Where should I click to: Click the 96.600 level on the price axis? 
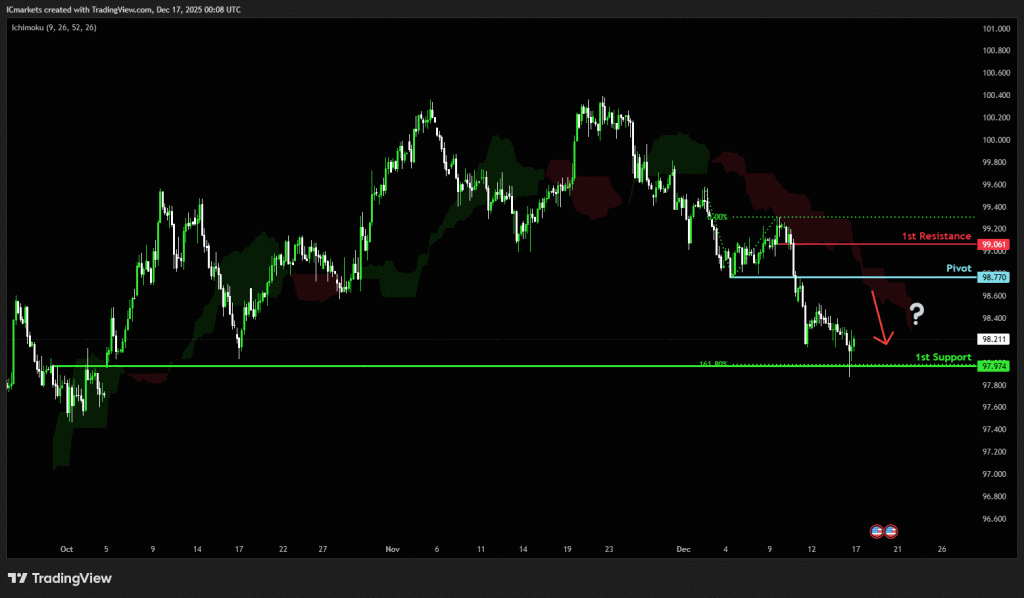(x=994, y=519)
